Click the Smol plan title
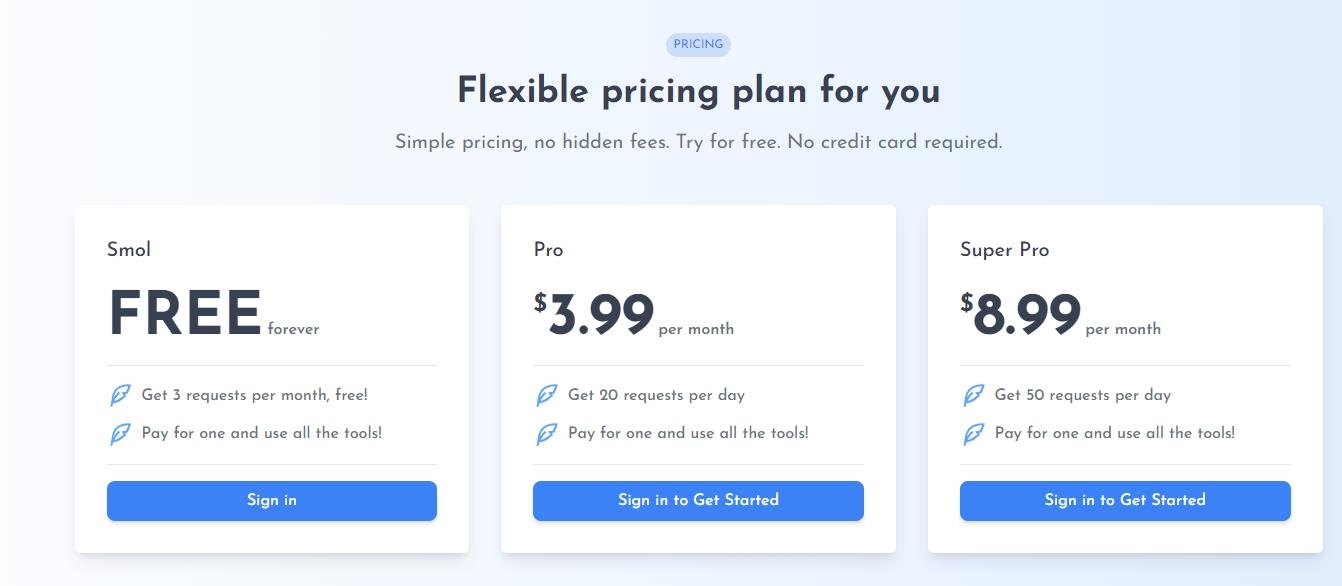 pos(129,250)
